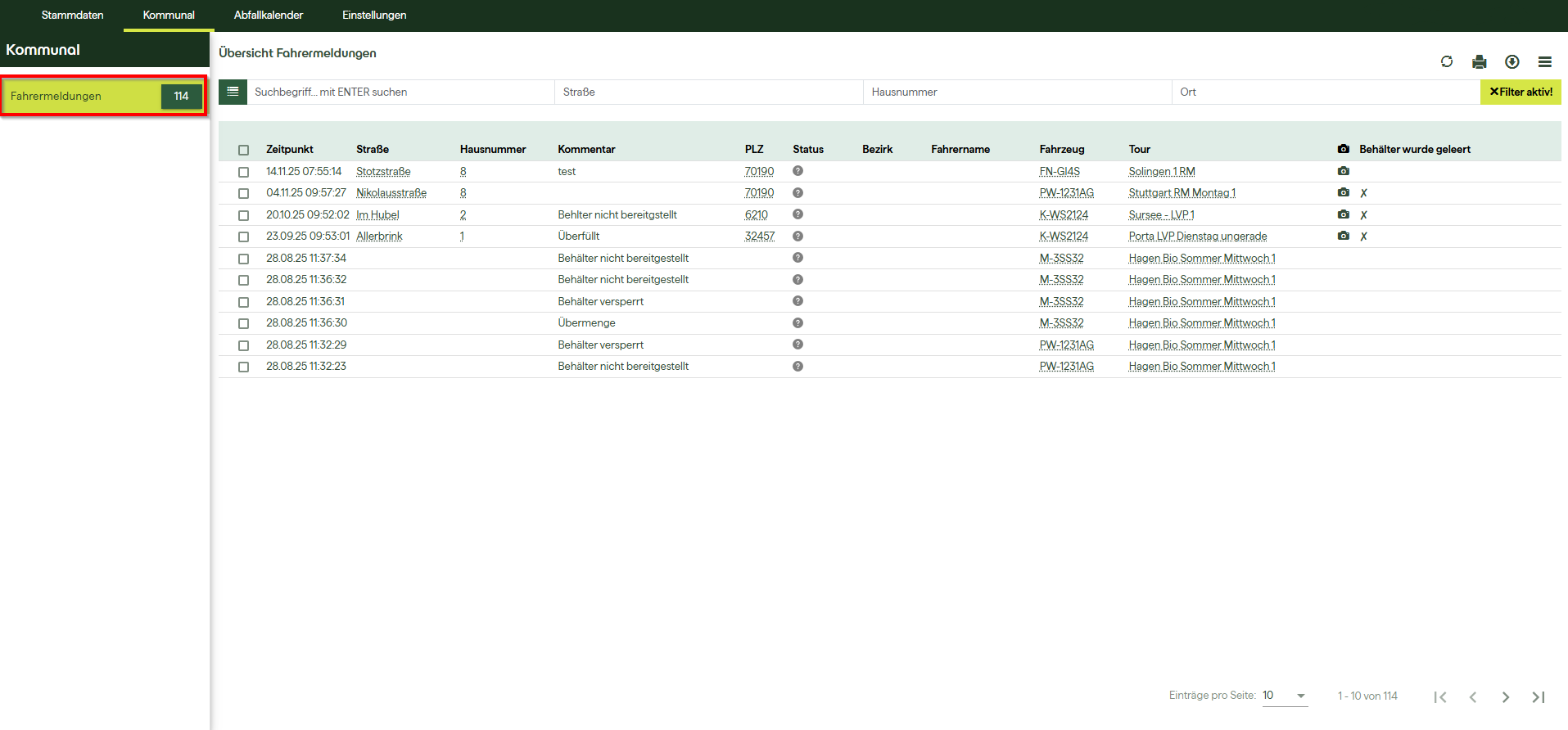The height and width of the screenshot is (730, 1568).
Task: Open camera photo for Stotzstraße entry
Action: click(x=1343, y=171)
